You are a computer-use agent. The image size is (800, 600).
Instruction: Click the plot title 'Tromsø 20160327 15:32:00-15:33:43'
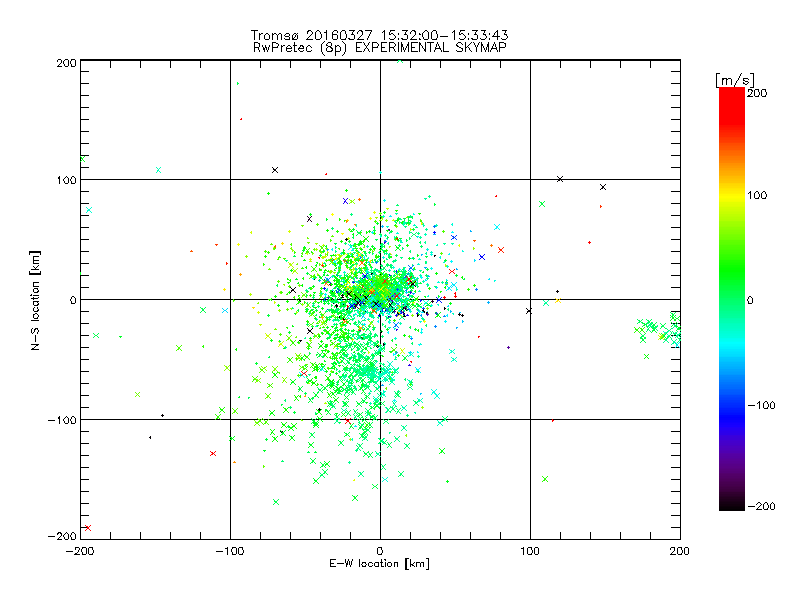(x=379, y=35)
